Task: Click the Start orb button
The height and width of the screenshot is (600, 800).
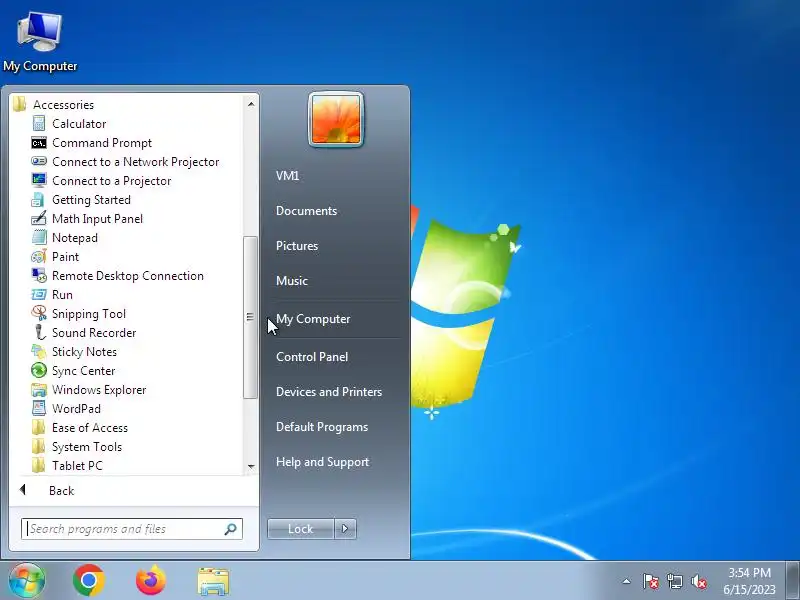Action: (x=26, y=580)
